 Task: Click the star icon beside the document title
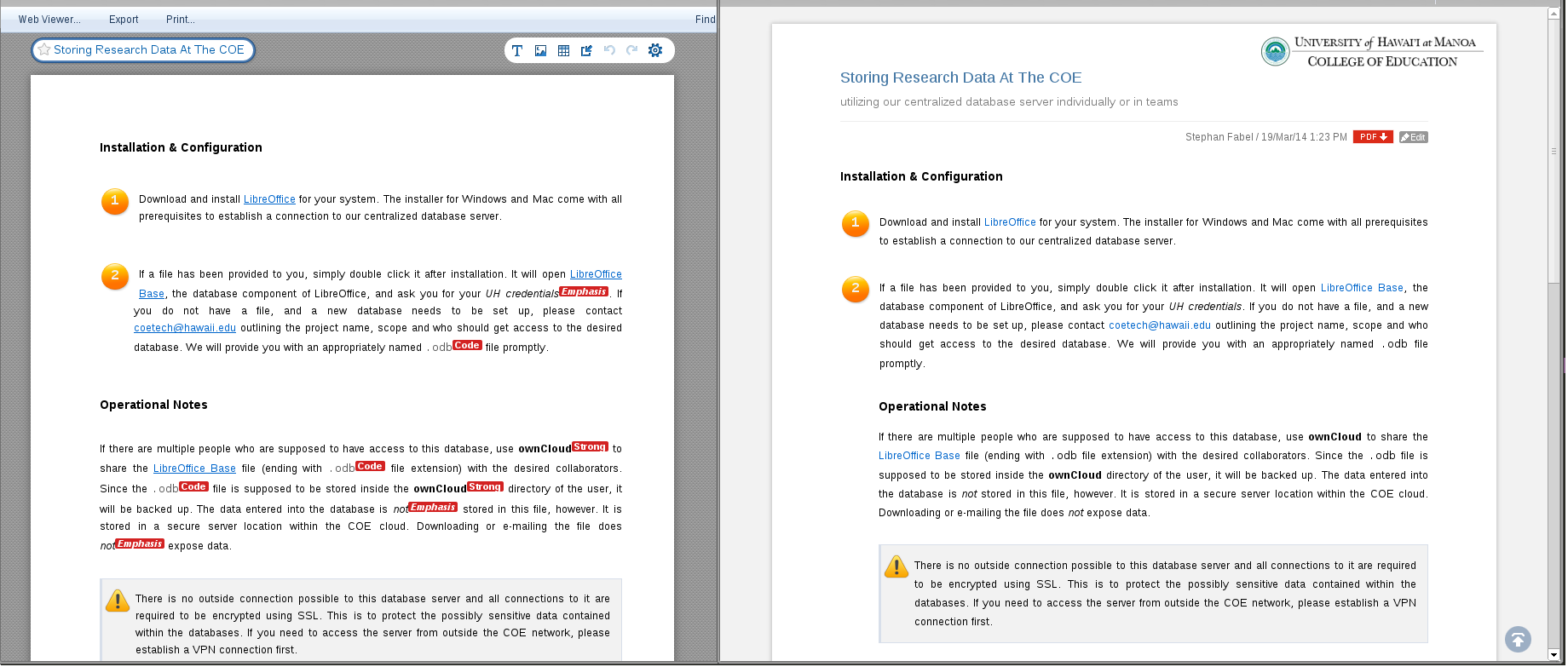coord(44,50)
